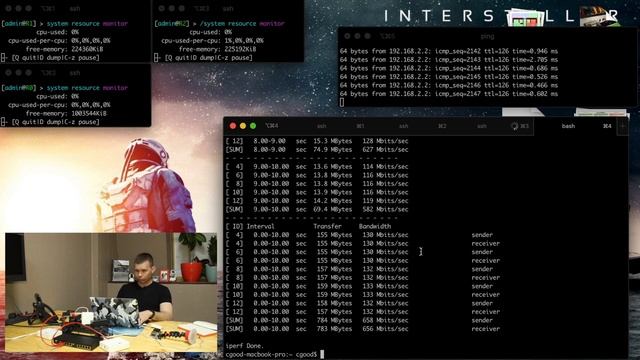This screenshot has width=640, height=360.
Task: Click cpu-used-per-cpu 1%,0%,0%,0% in R2 window
Action: 212,41
